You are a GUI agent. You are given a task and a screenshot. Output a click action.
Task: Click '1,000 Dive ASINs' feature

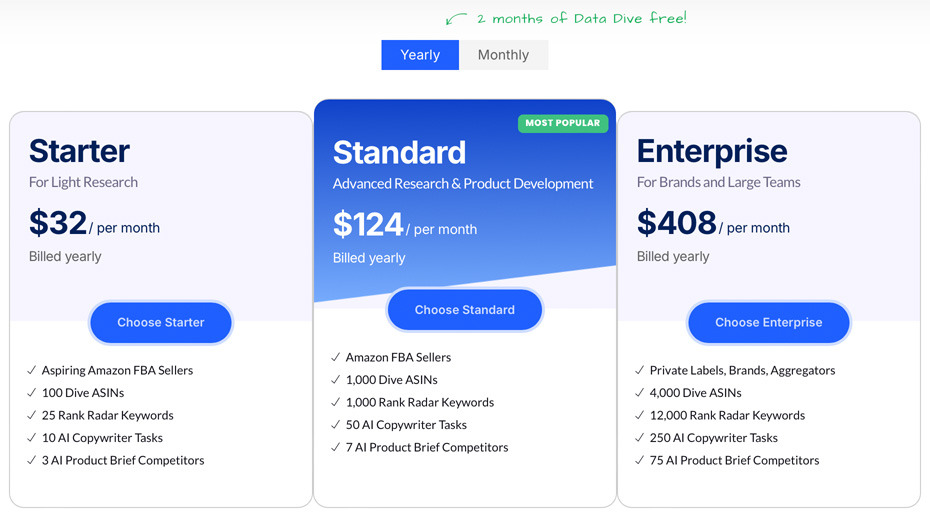(x=391, y=380)
